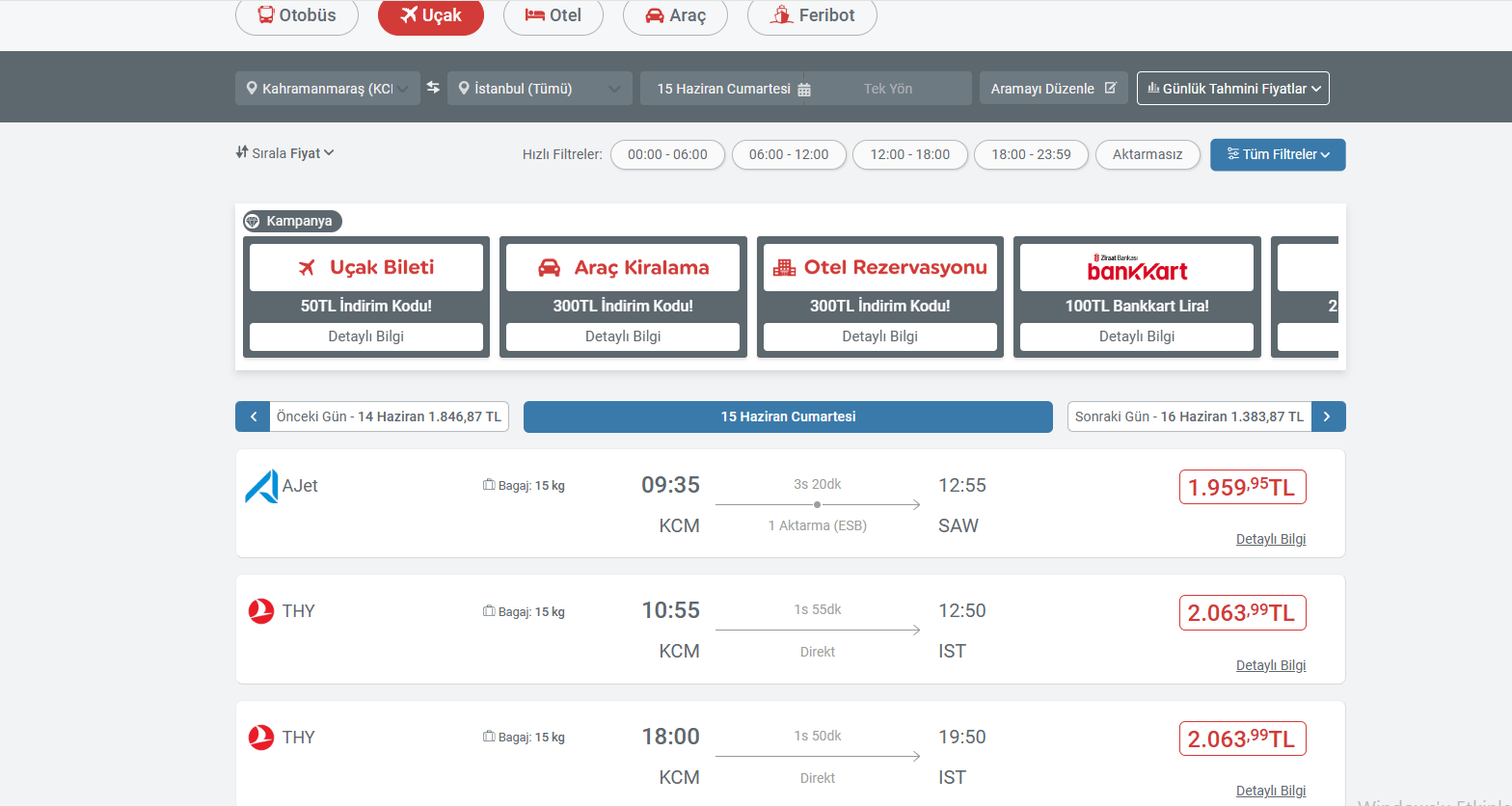
Task: Click baggage icon on 18:00 flight row
Action: pyautogui.click(x=489, y=737)
